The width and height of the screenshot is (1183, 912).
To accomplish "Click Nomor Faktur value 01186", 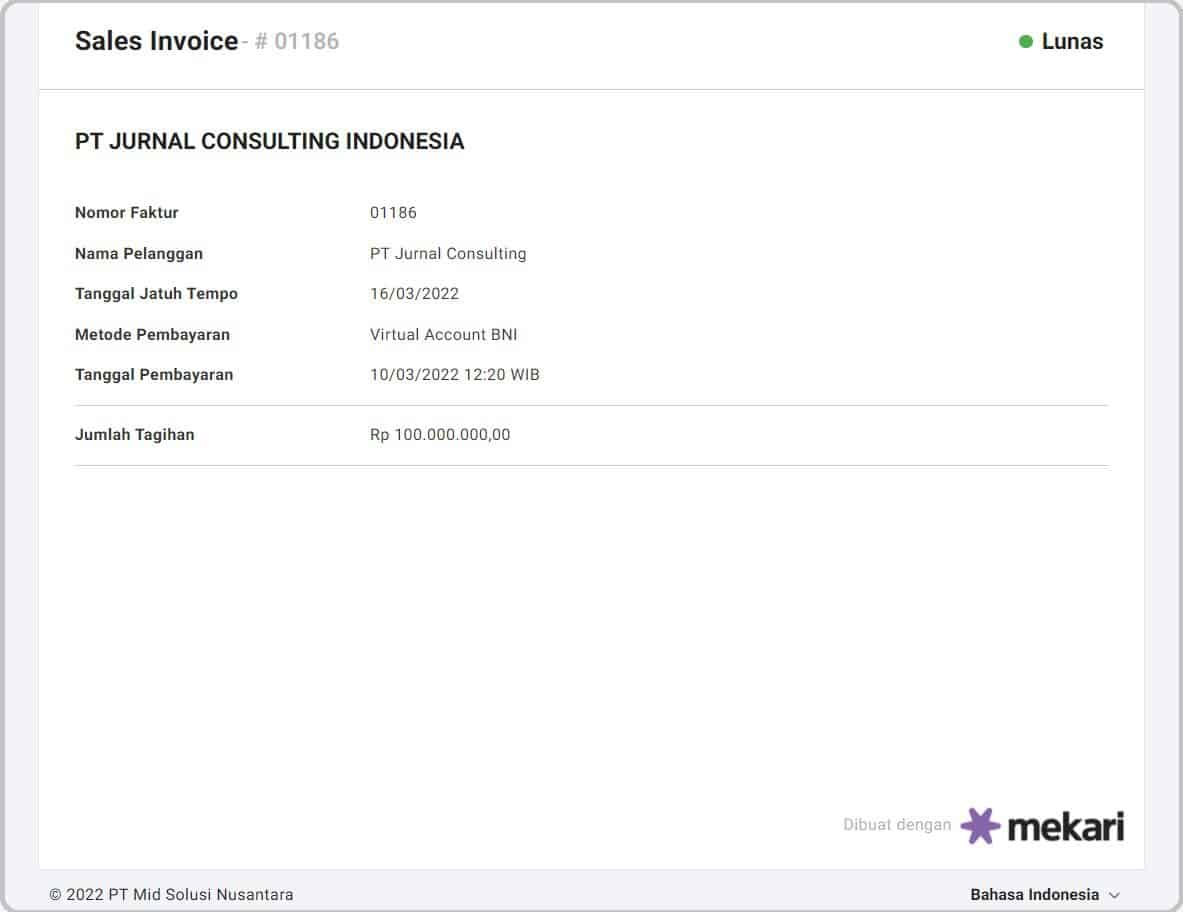I will [x=393, y=213].
